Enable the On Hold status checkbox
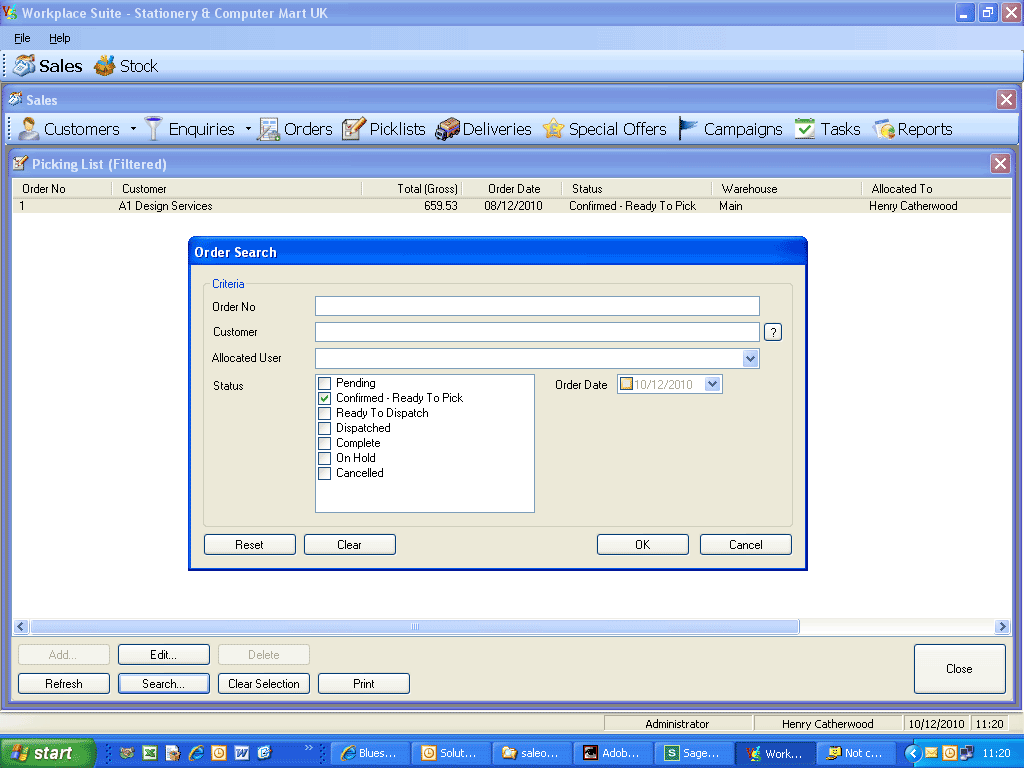The width and height of the screenshot is (1024, 768). [x=325, y=458]
